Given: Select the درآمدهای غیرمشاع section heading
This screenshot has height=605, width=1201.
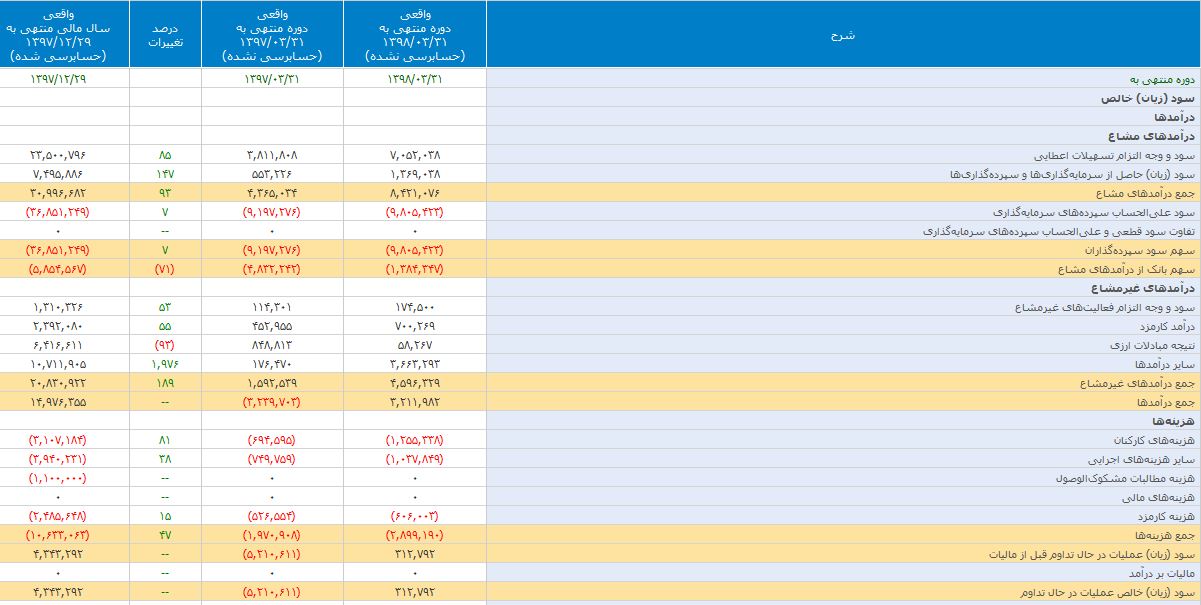Looking at the screenshot, I should coord(1150,288).
